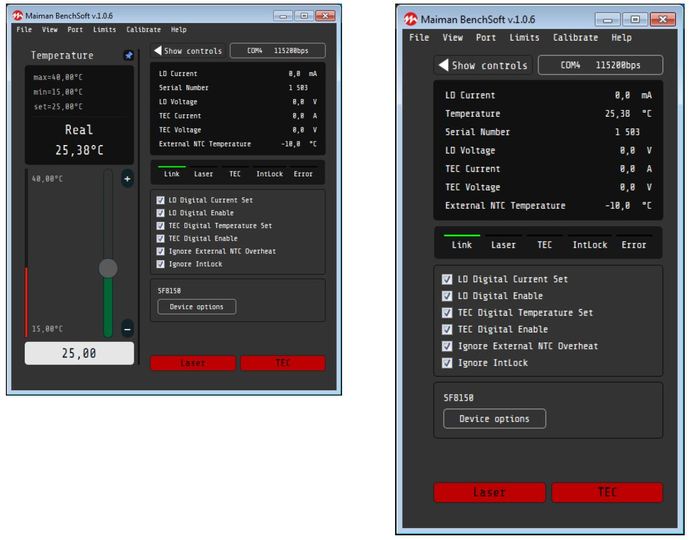The image size is (690, 540).
Task: Click Real 25,38°C temperature readout
Action: [x=79, y=140]
